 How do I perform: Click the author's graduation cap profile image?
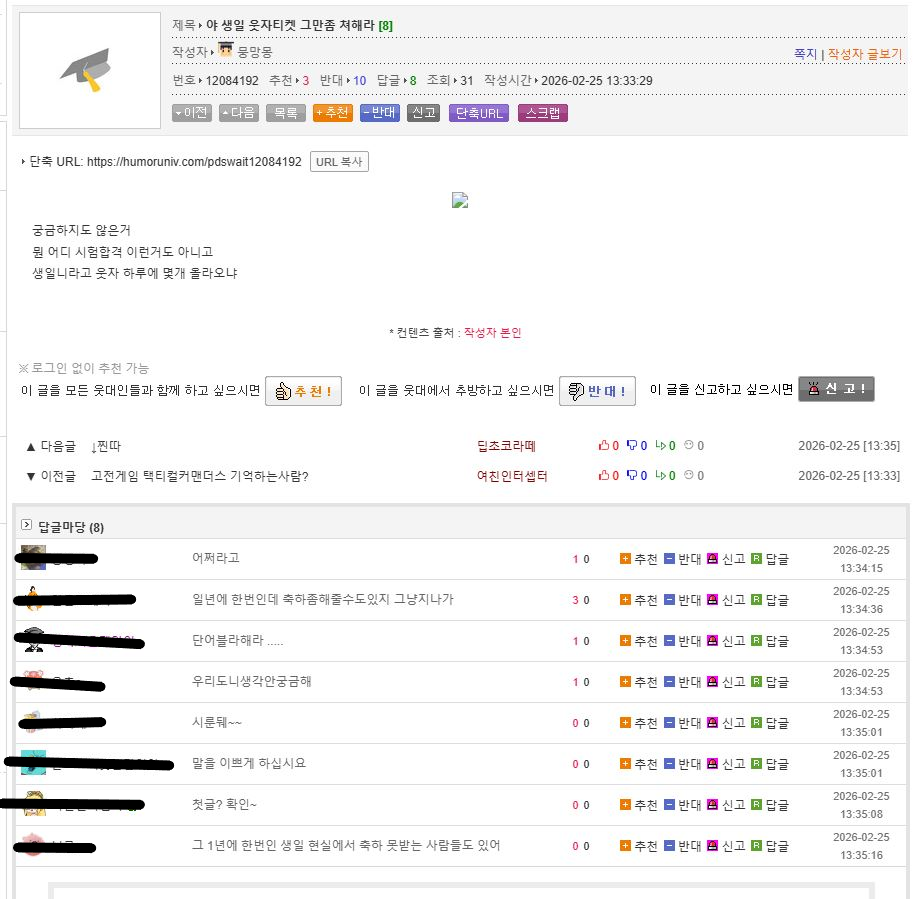point(90,71)
